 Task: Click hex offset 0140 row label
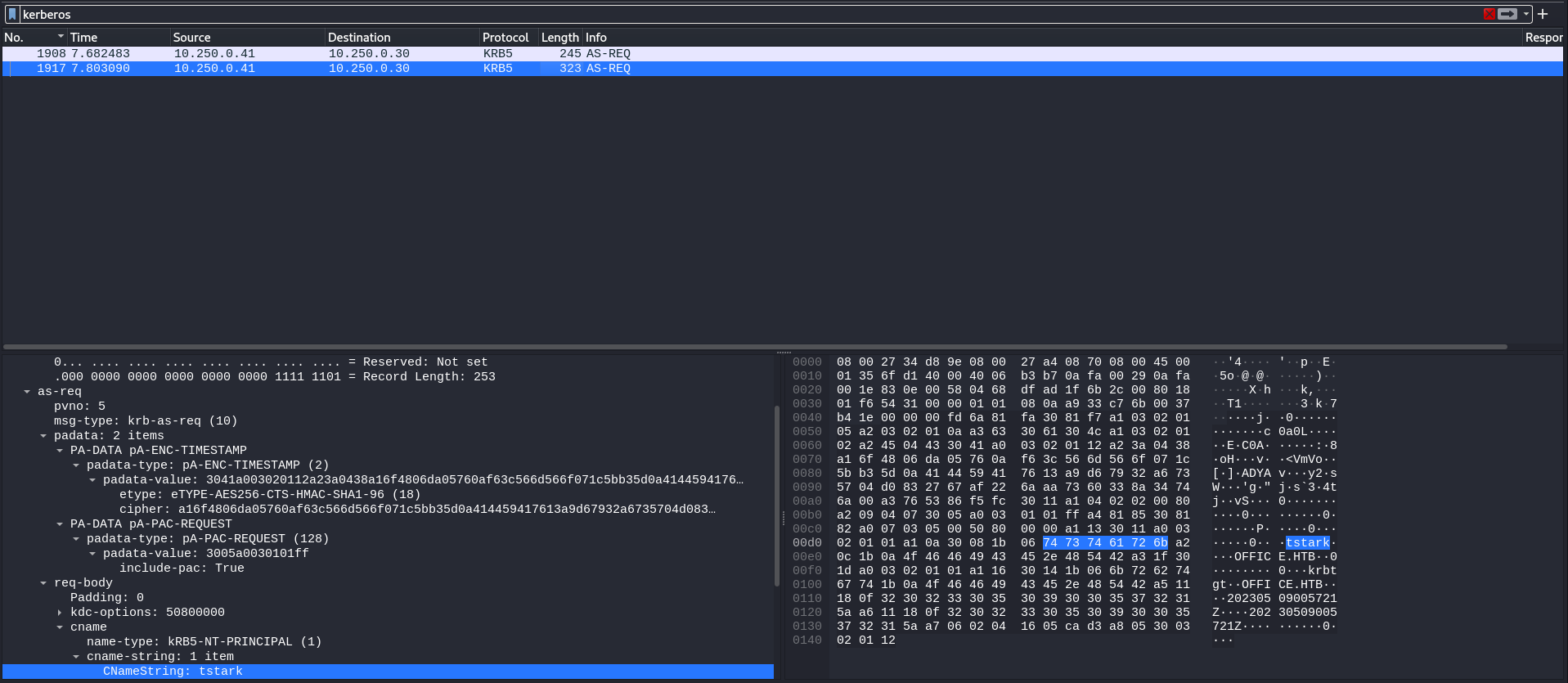807,640
